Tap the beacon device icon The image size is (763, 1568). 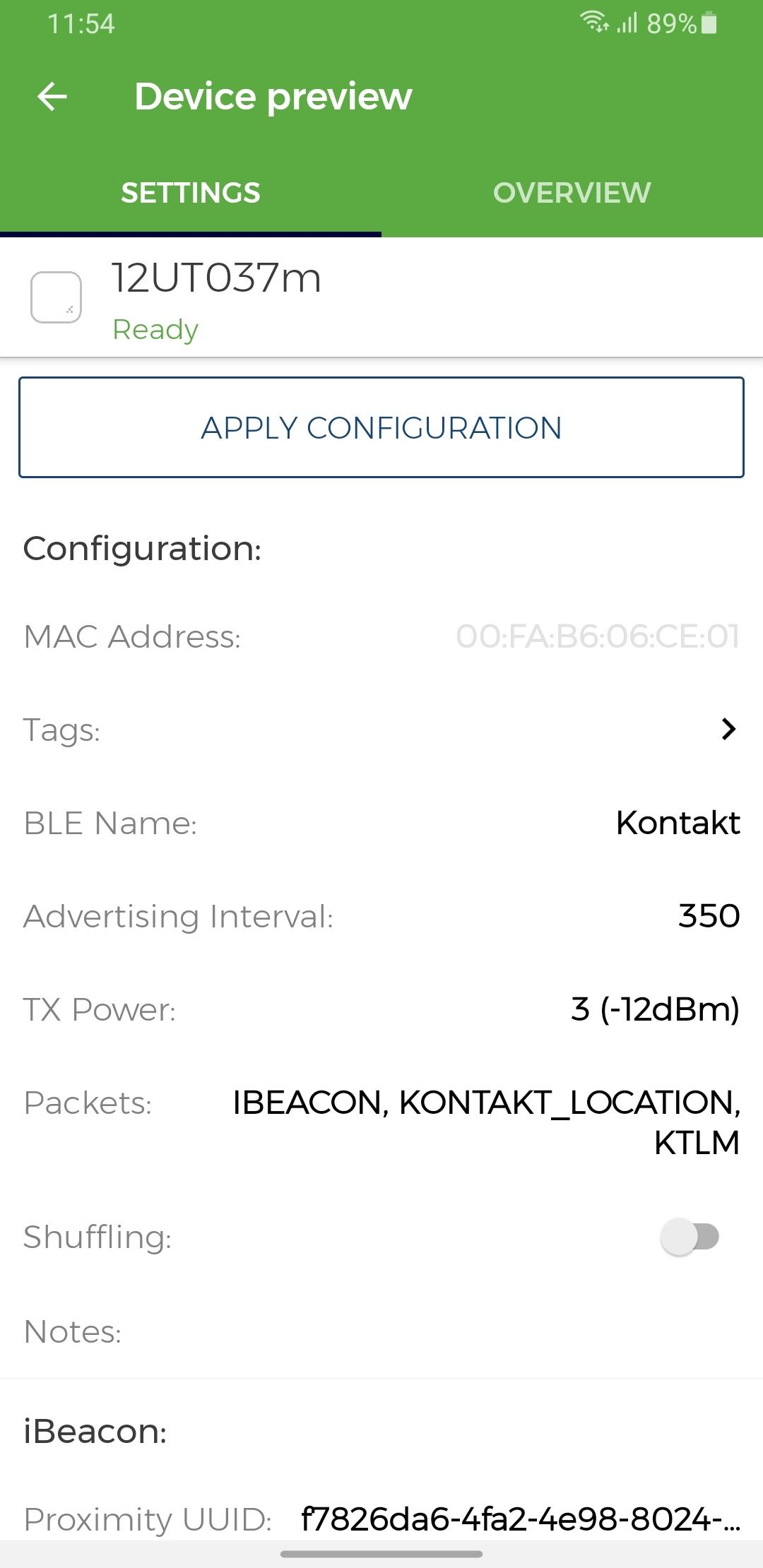pyautogui.click(x=56, y=297)
